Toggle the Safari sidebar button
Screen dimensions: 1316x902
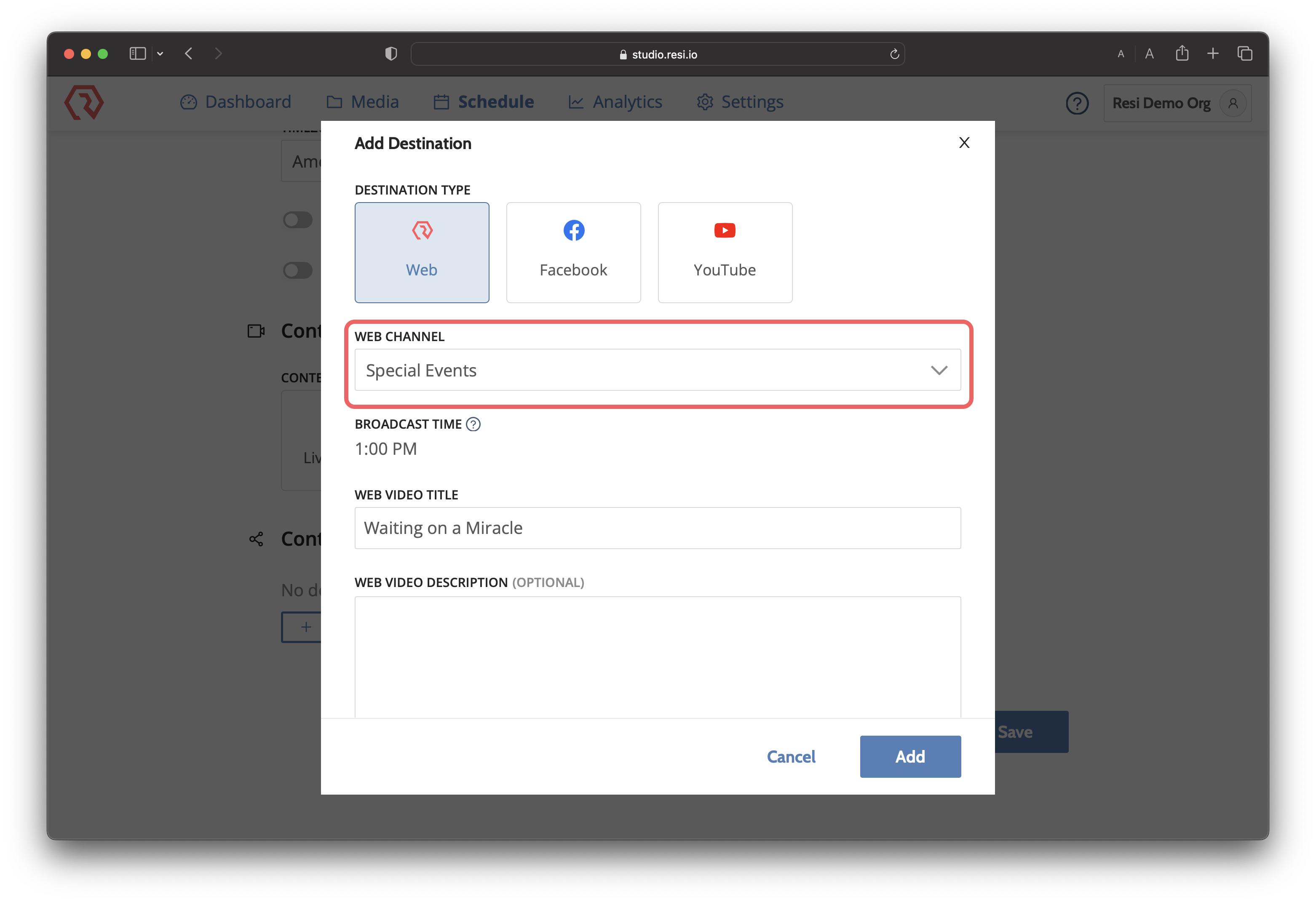point(138,54)
